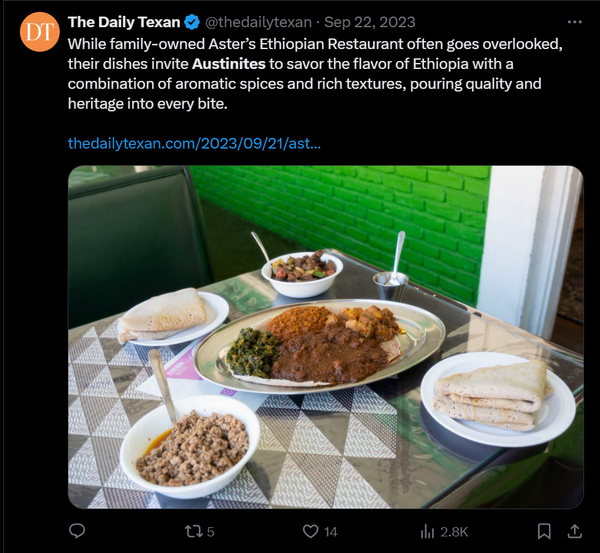Open the thedailytexan.com article link
600x553 pixels.
pos(194,143)
